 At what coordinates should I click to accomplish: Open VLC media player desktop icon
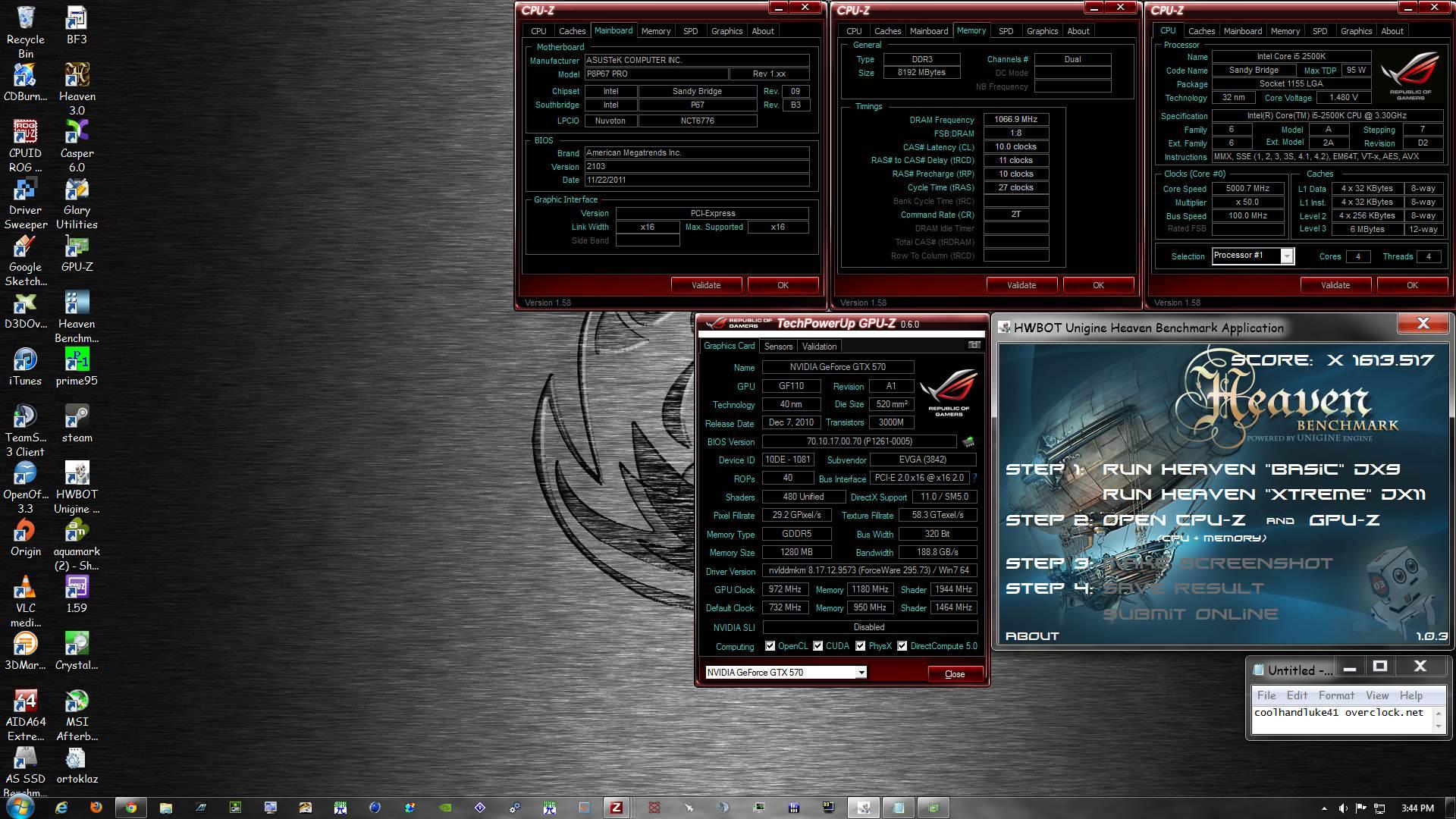(25, 601)
